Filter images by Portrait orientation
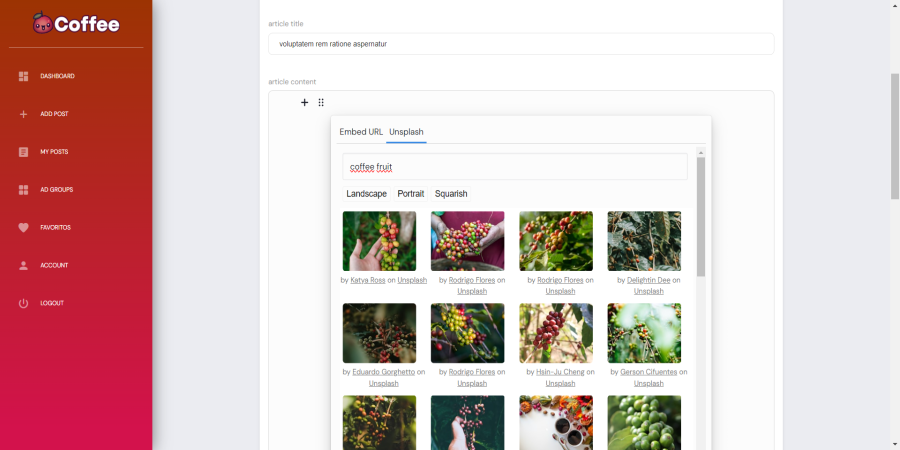The image size is (900, 450). click(x=410, y=194)
